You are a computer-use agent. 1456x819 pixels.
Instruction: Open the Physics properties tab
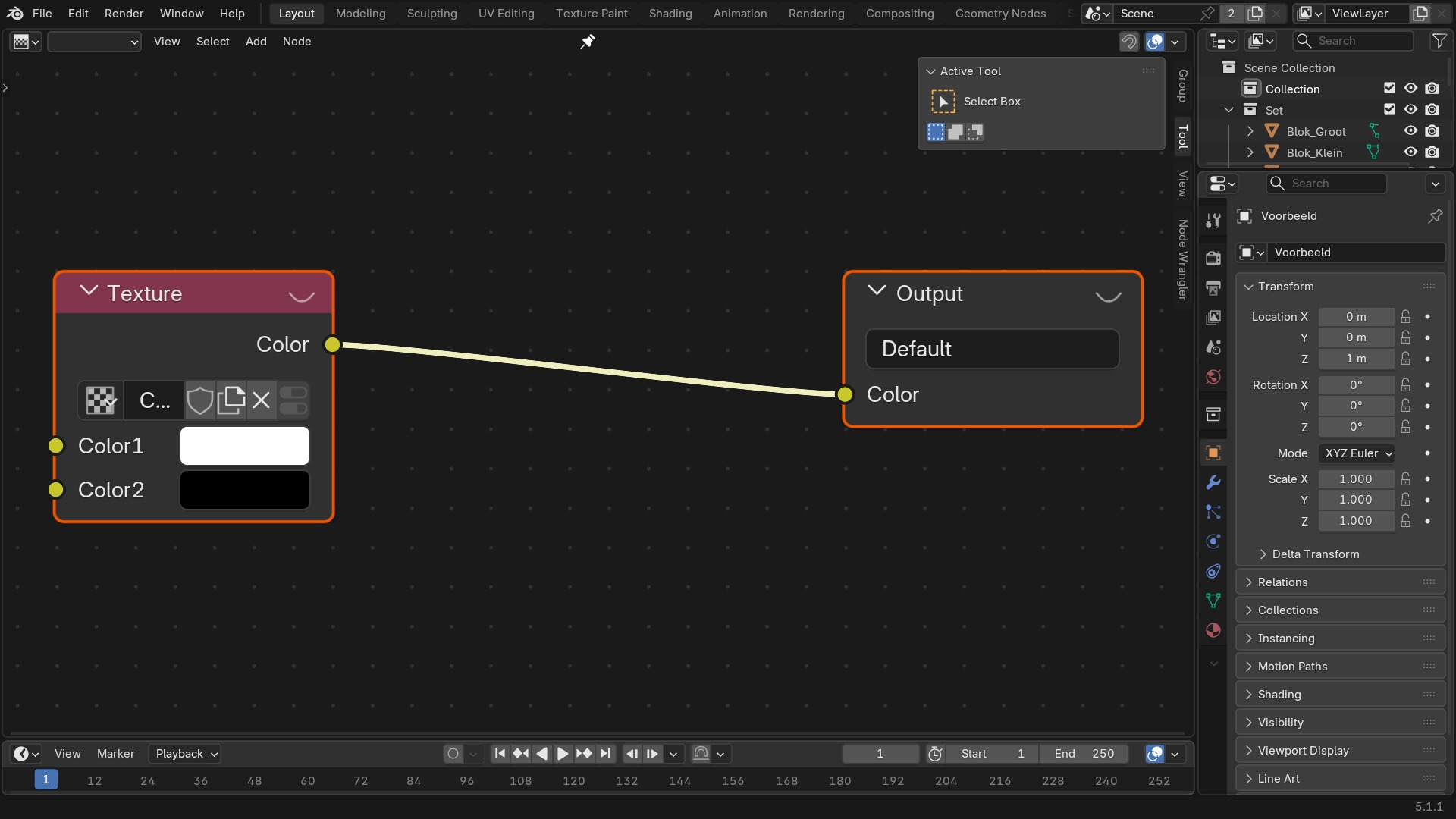pyautogui.click(x=1213, y=541)
